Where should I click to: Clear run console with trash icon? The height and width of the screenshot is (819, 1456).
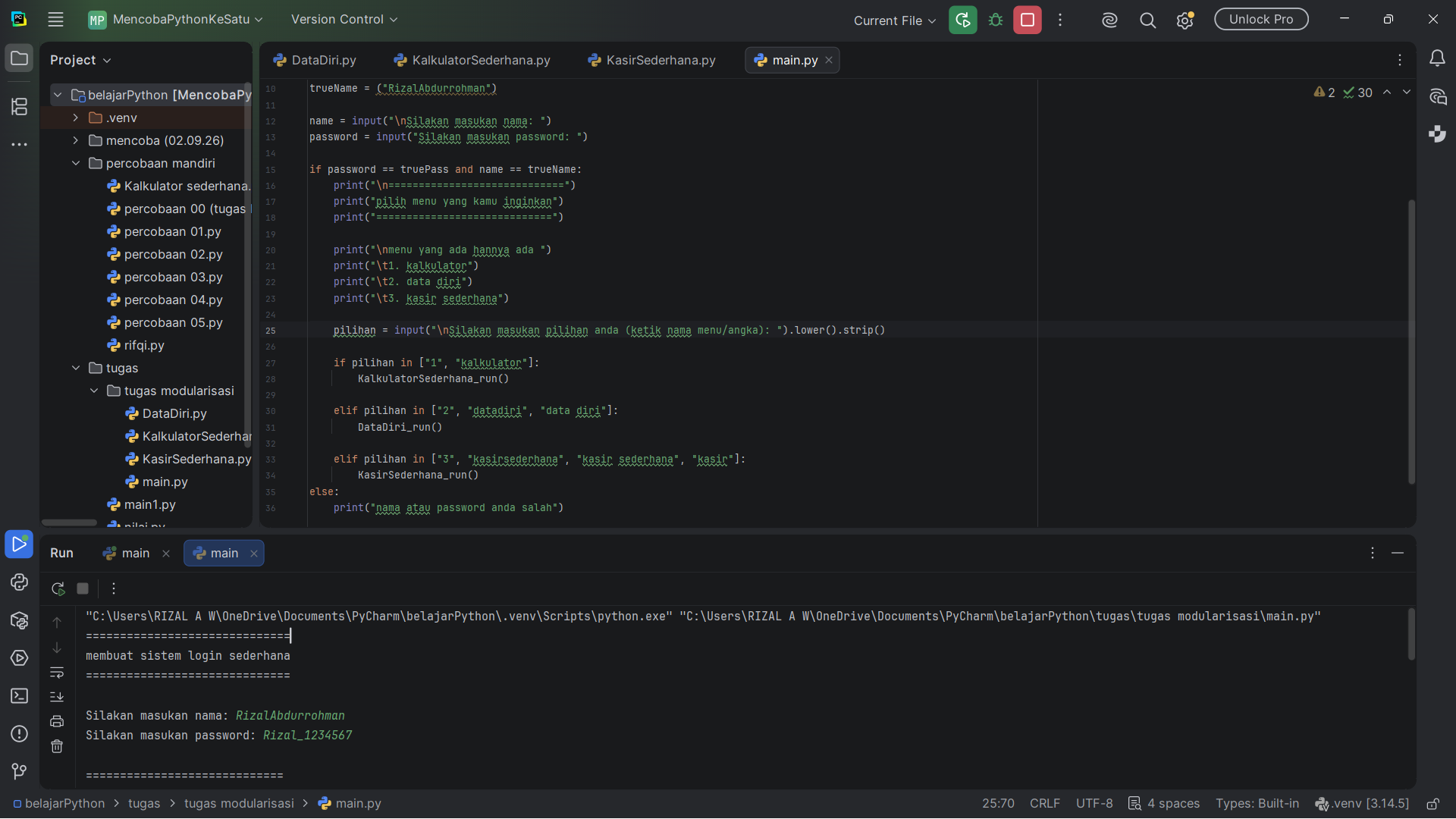click(x=57, y=747)
